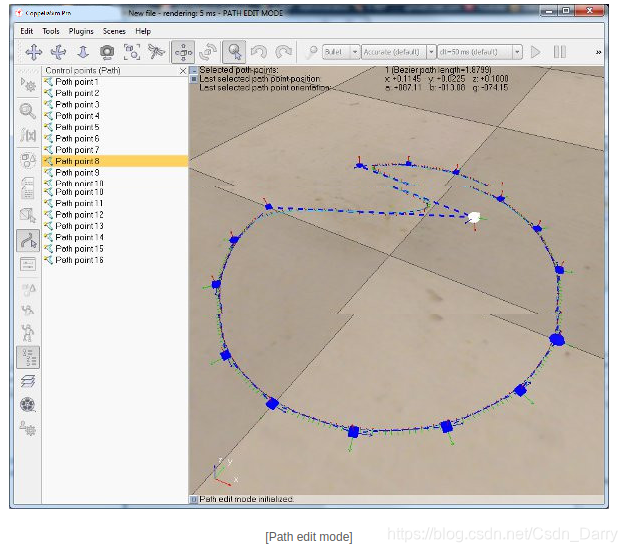The height and width of the screenshot is (552, 627).
Task: Toggle the object/item shift tool
Action: coord(183,52)
